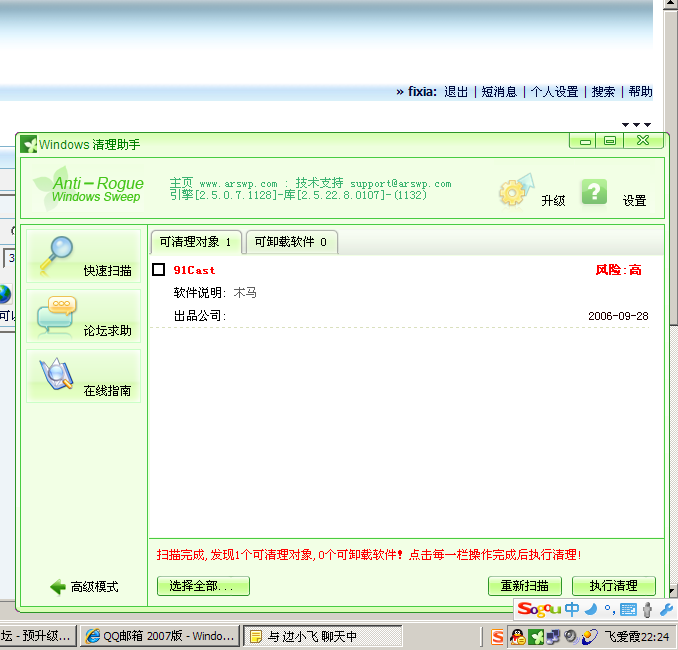This screenshot has width=678, height=650.
Task: Open the 论坛求助 forum help option
Action: pyautogui.click(x=83, y=317)
